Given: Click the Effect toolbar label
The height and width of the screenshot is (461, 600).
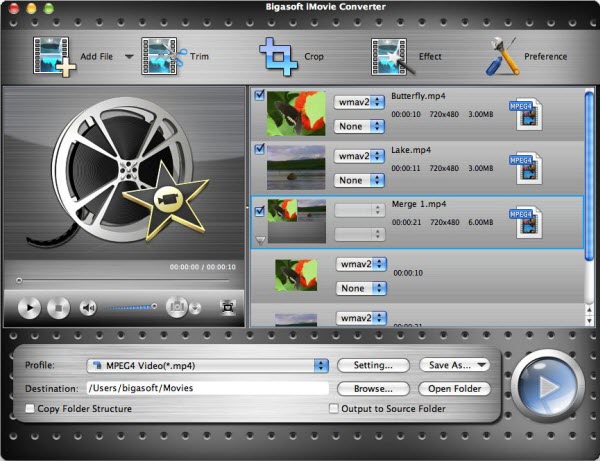Looking at the screenshot, I should pos(430,57).
